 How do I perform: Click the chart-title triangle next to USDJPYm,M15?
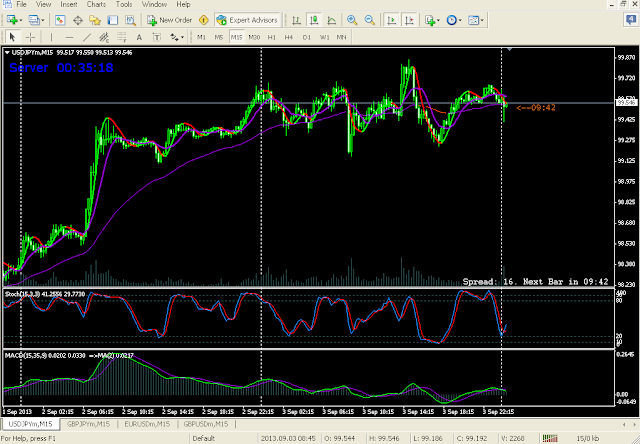(x=7, y=53)
